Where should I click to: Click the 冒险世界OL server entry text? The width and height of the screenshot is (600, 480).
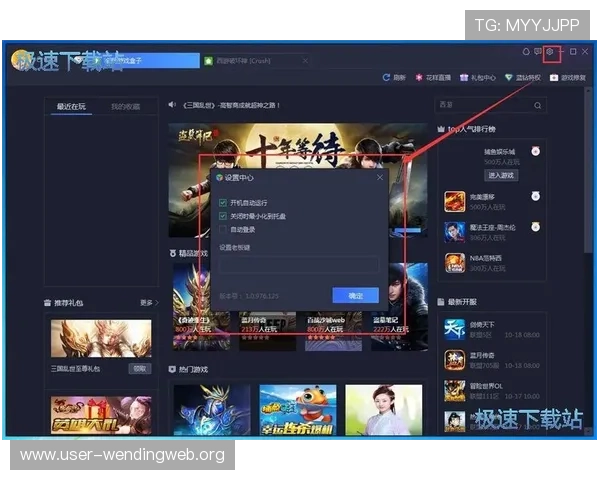[x=486, y=386]
